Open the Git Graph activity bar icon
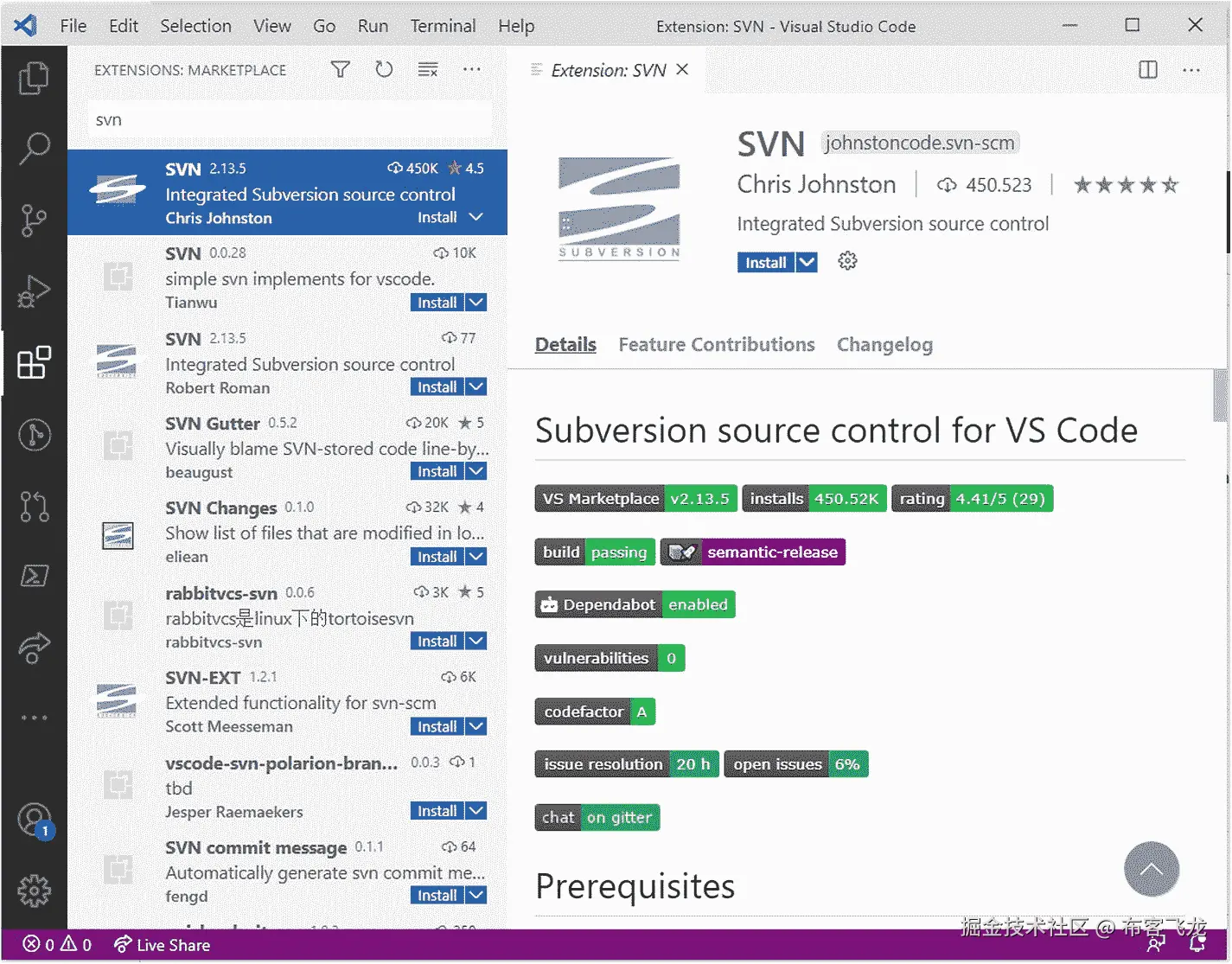 34,434
